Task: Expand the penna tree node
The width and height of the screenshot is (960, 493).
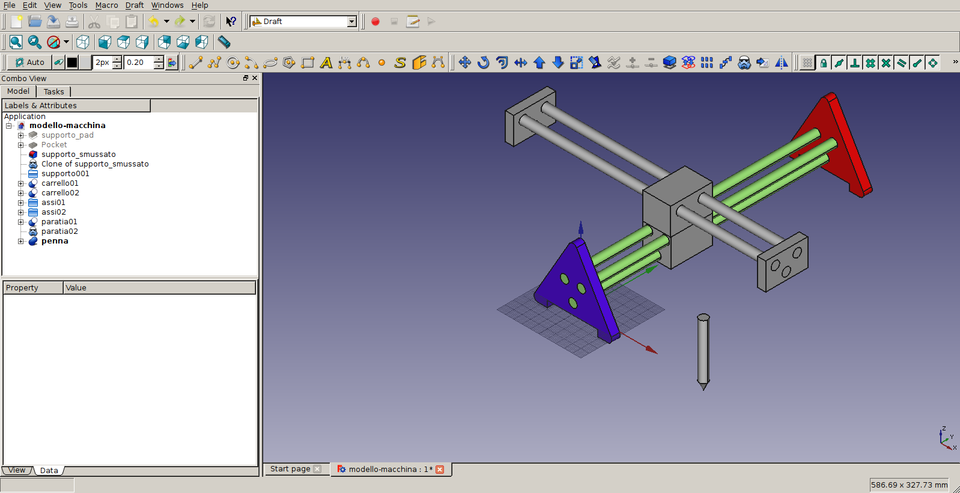Action: click(x=21, y=241)
